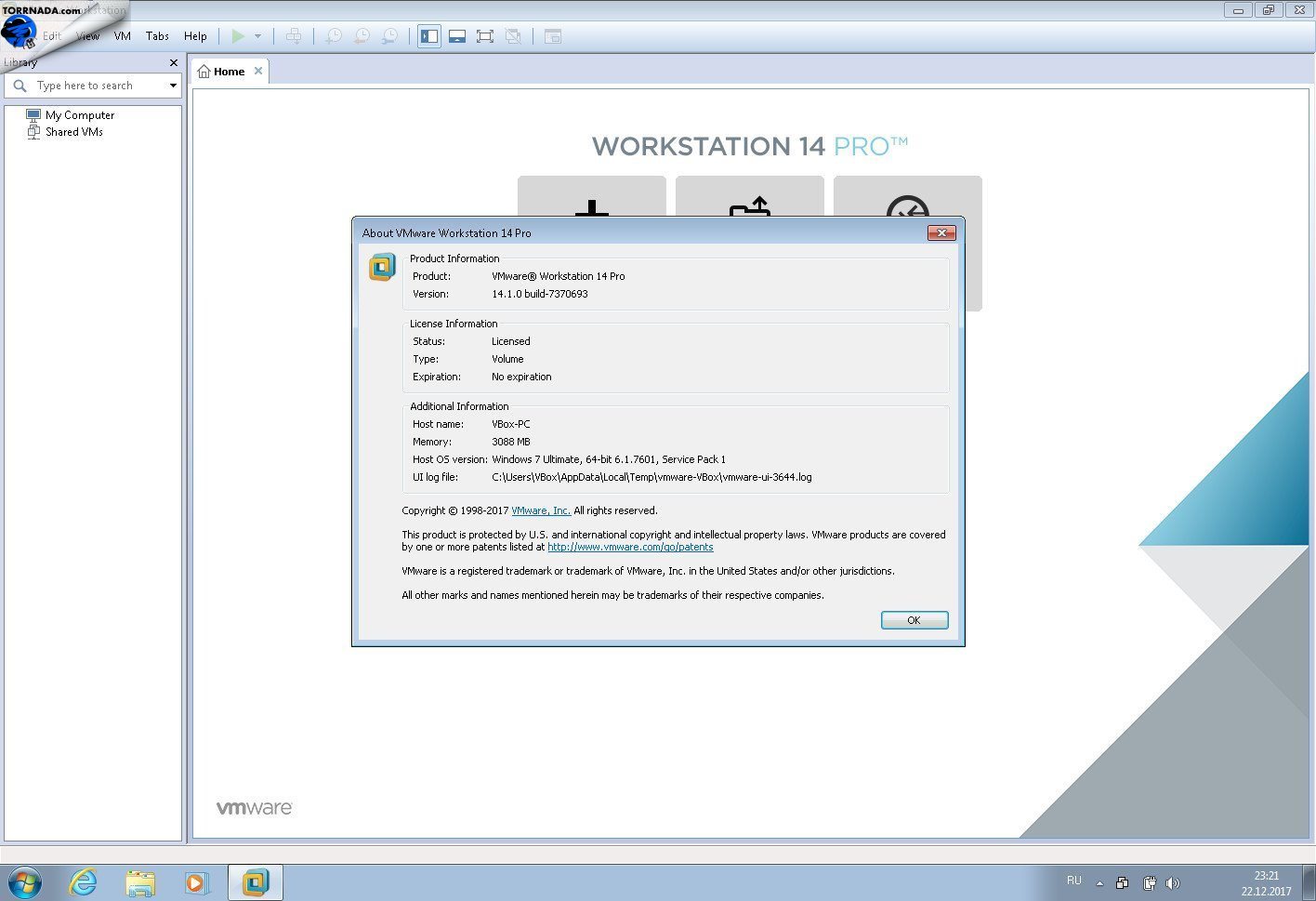The height and width of the screenshot is (901, 1316).
Task: Click OK in the About dialog
Action: 914,620
